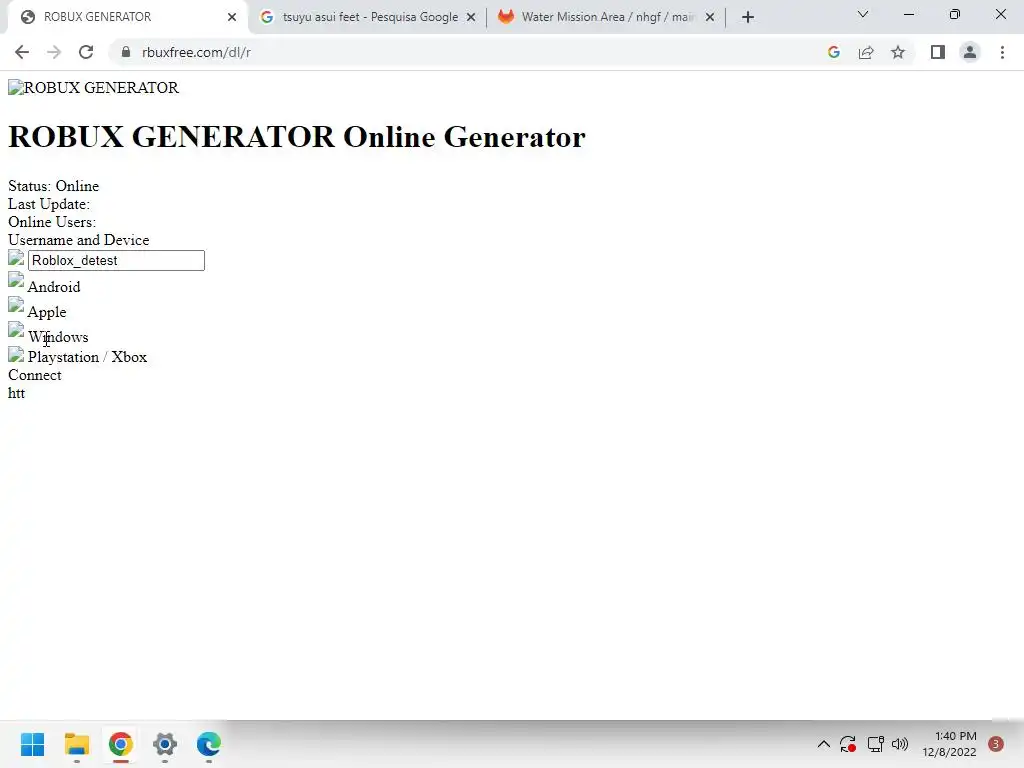Image resolution: width=1024 pixels, height=768 pixels.
Task: Open a new tab with the plus button
Action: [748, 17]
